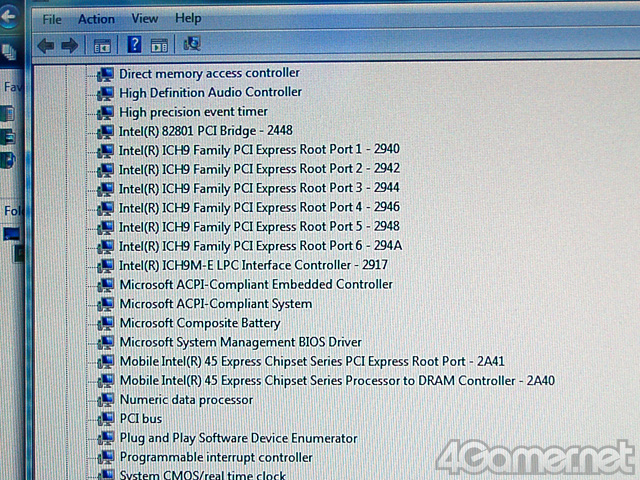
Task: Open the File menu
Action: [x=52, y=19]
